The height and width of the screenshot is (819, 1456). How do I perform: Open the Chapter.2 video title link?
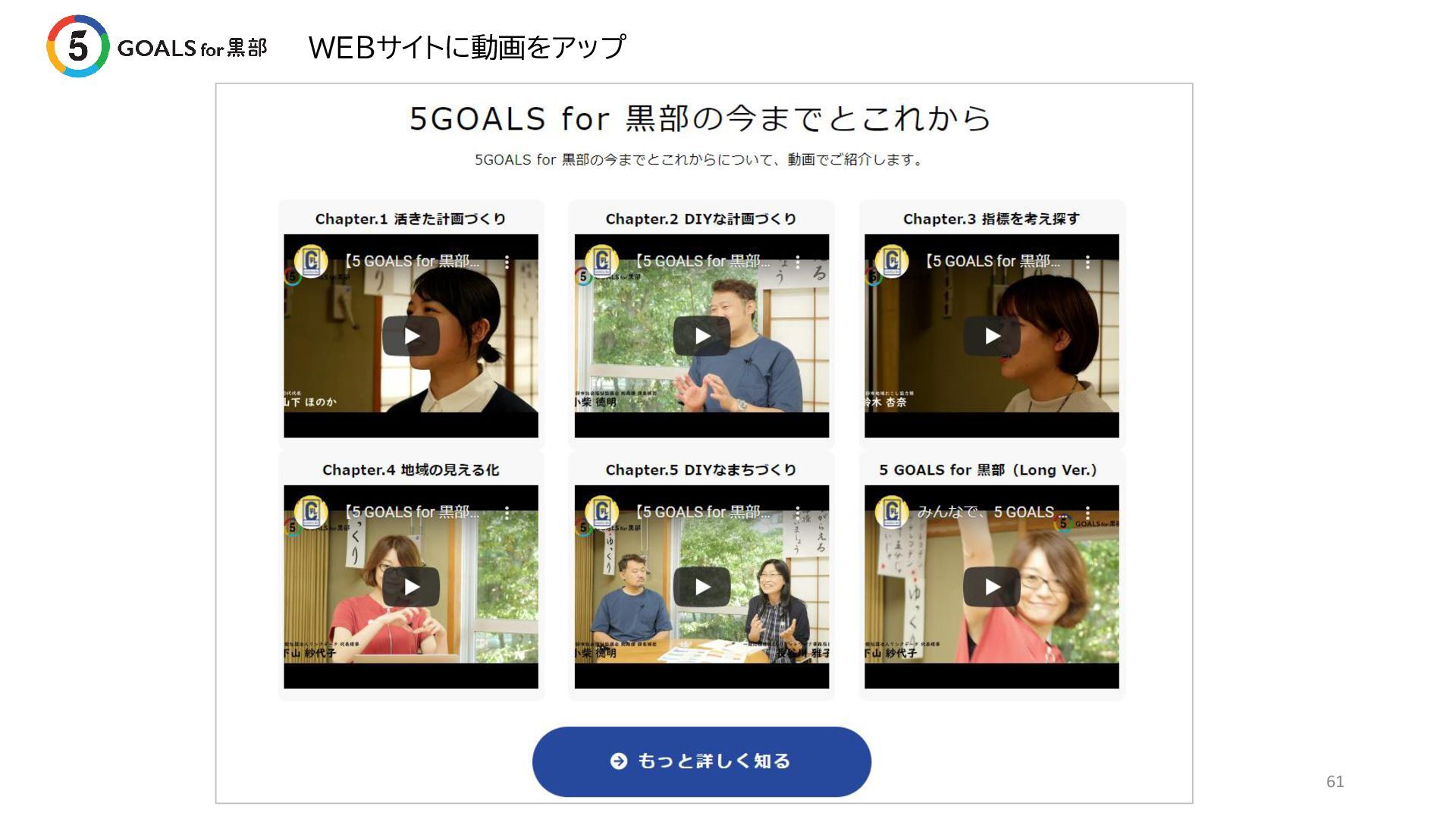[x=702, y=261]
